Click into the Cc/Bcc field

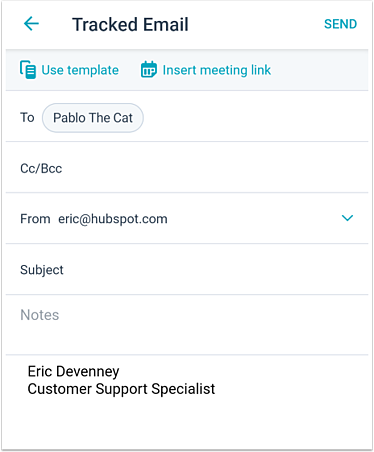pyautogui.click(x=187, y=168)
